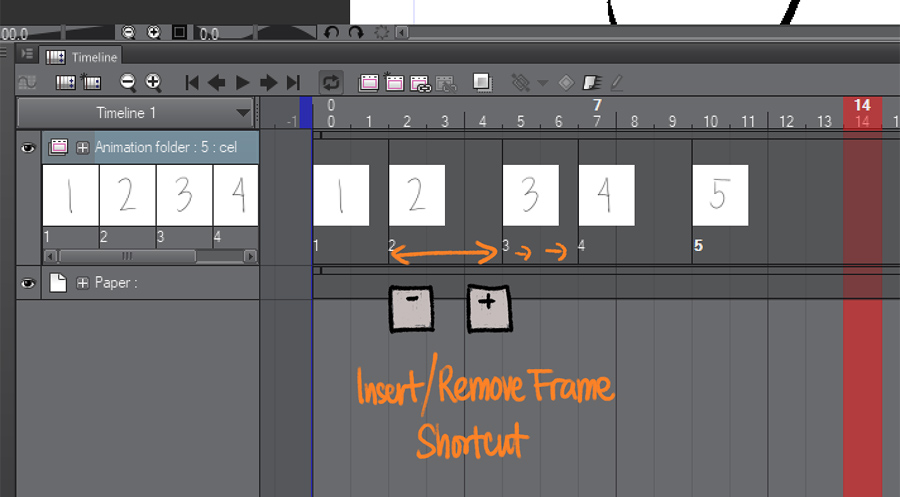Zoom out the timeline

click(128, 83)
